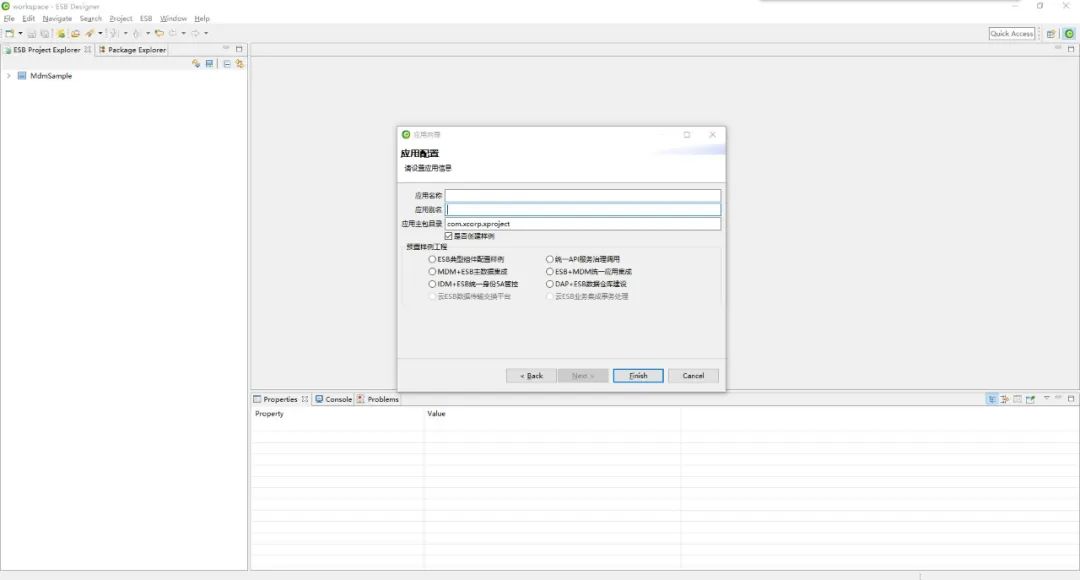1080x580 pixels.
Task: Select the MDM+ESB radio option
Action: click(432, 271)
